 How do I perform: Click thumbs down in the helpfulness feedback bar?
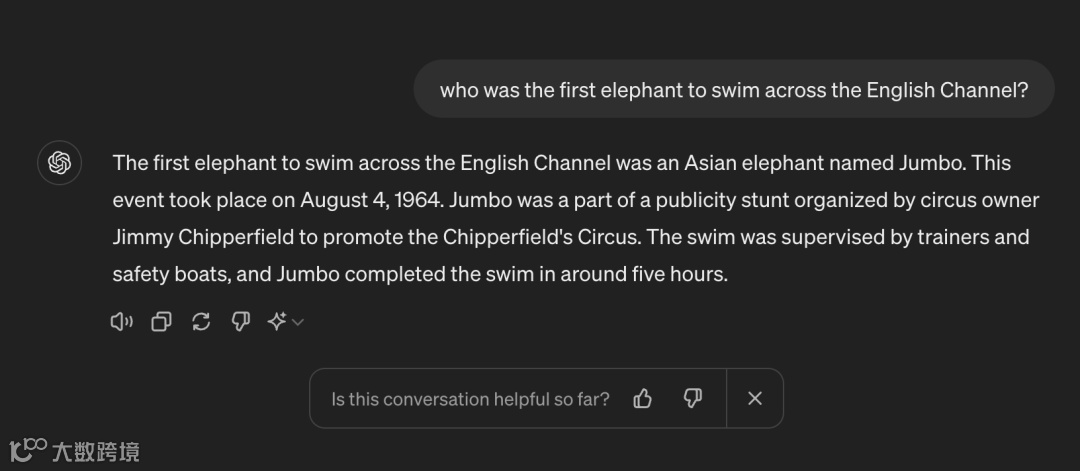pos(692,399)
